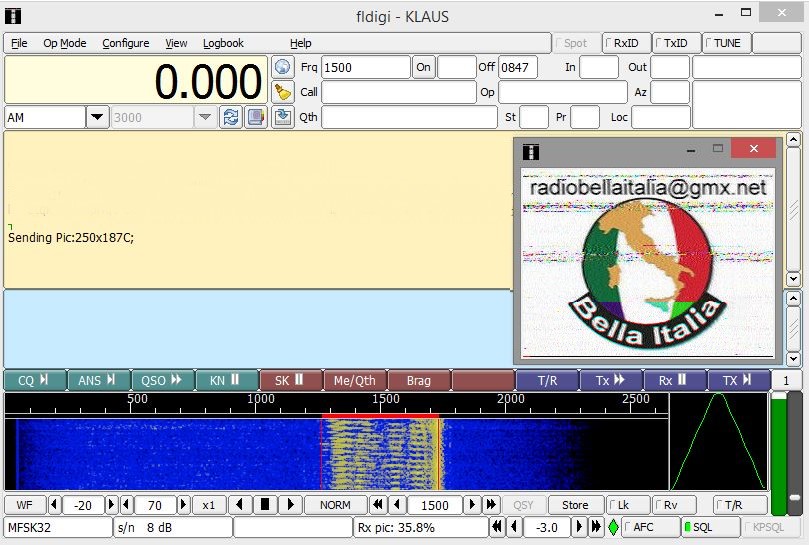
Task: Run the ANS macro button
Action: point(99,380)
